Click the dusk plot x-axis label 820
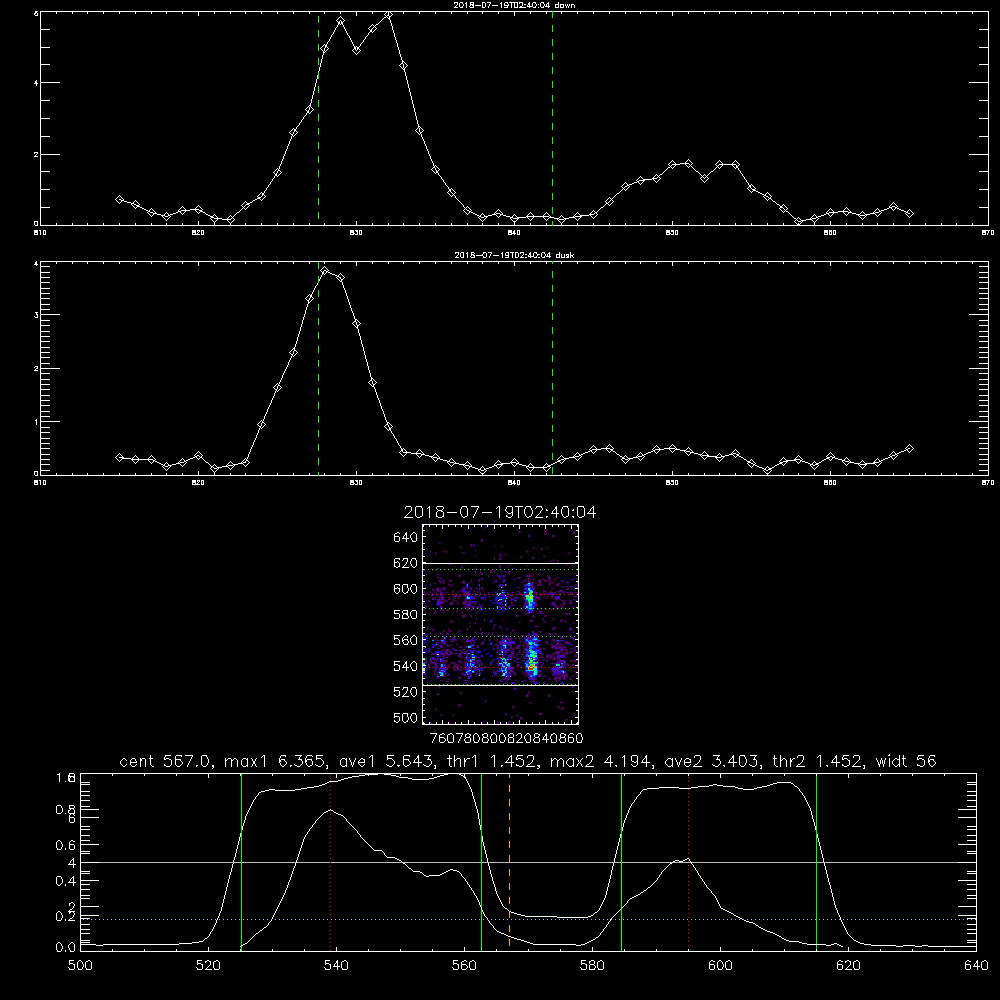The width and height of the screenshot is (1000, 1000). click(x=198, y=483)
